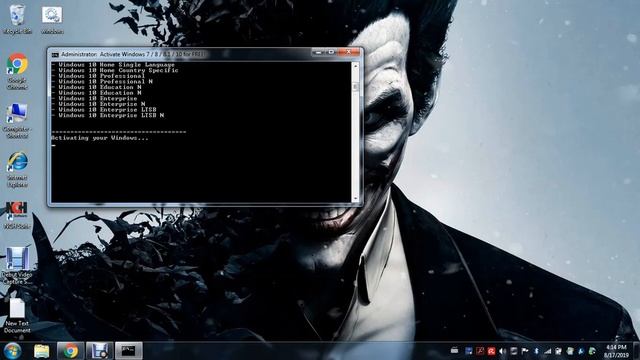Click the 'Windows 10 Professional' line

pyautogui.click(x=102, y=76)
